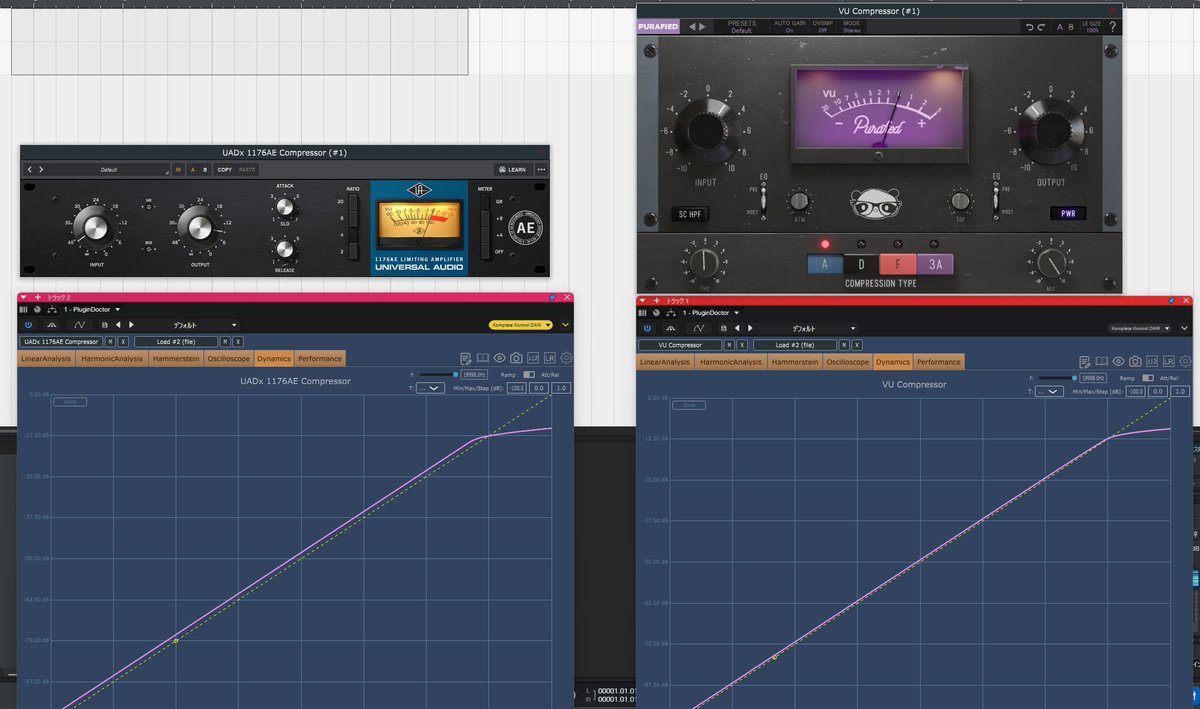Open notes icon in left PluginDoctor toolbar
This screenshot has width=1200, height=709.
point(466,358)
